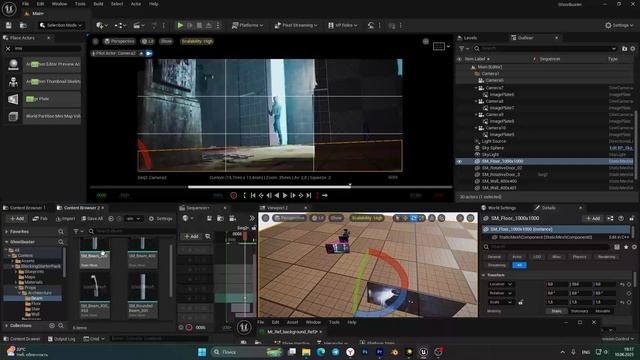Select the SM_Rounded Beam asset thumbnail
640x360 pixels.
coord(143,295)
